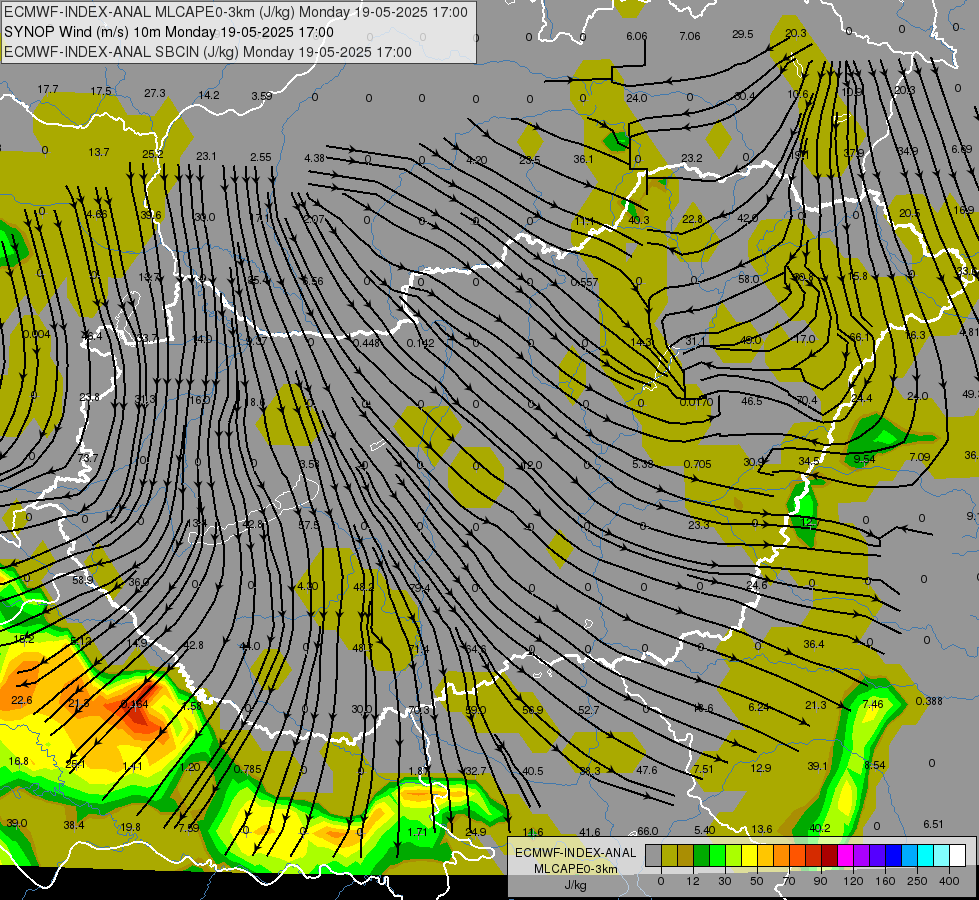Click the purple legend swatch at 120

point(862,856)
